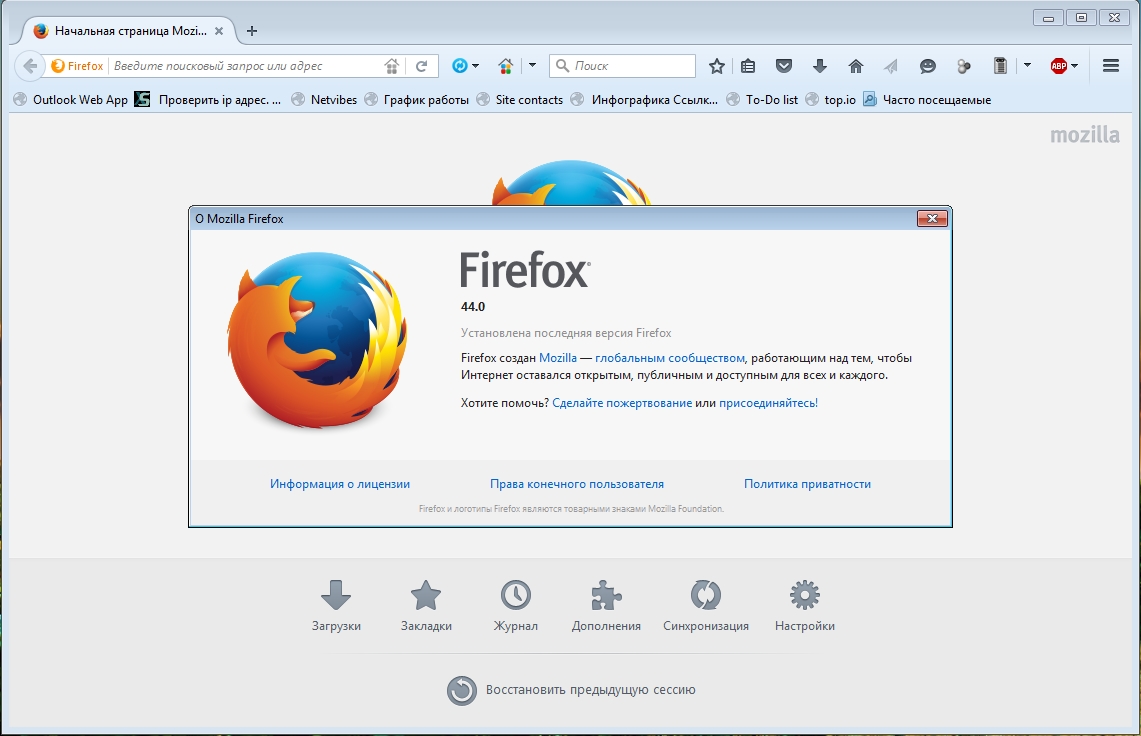Open the Инфографика Ссылк... bookmark

click(x=645, y=100)
